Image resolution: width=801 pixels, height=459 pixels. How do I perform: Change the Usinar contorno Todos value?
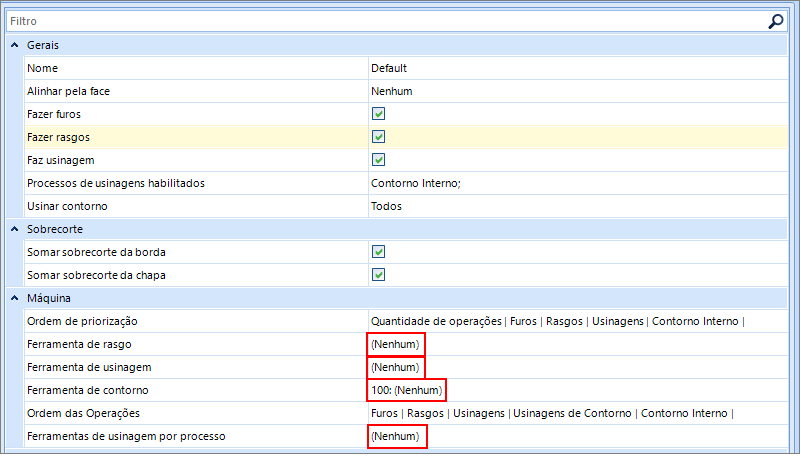pyautogui.click(x=386, y=206)
